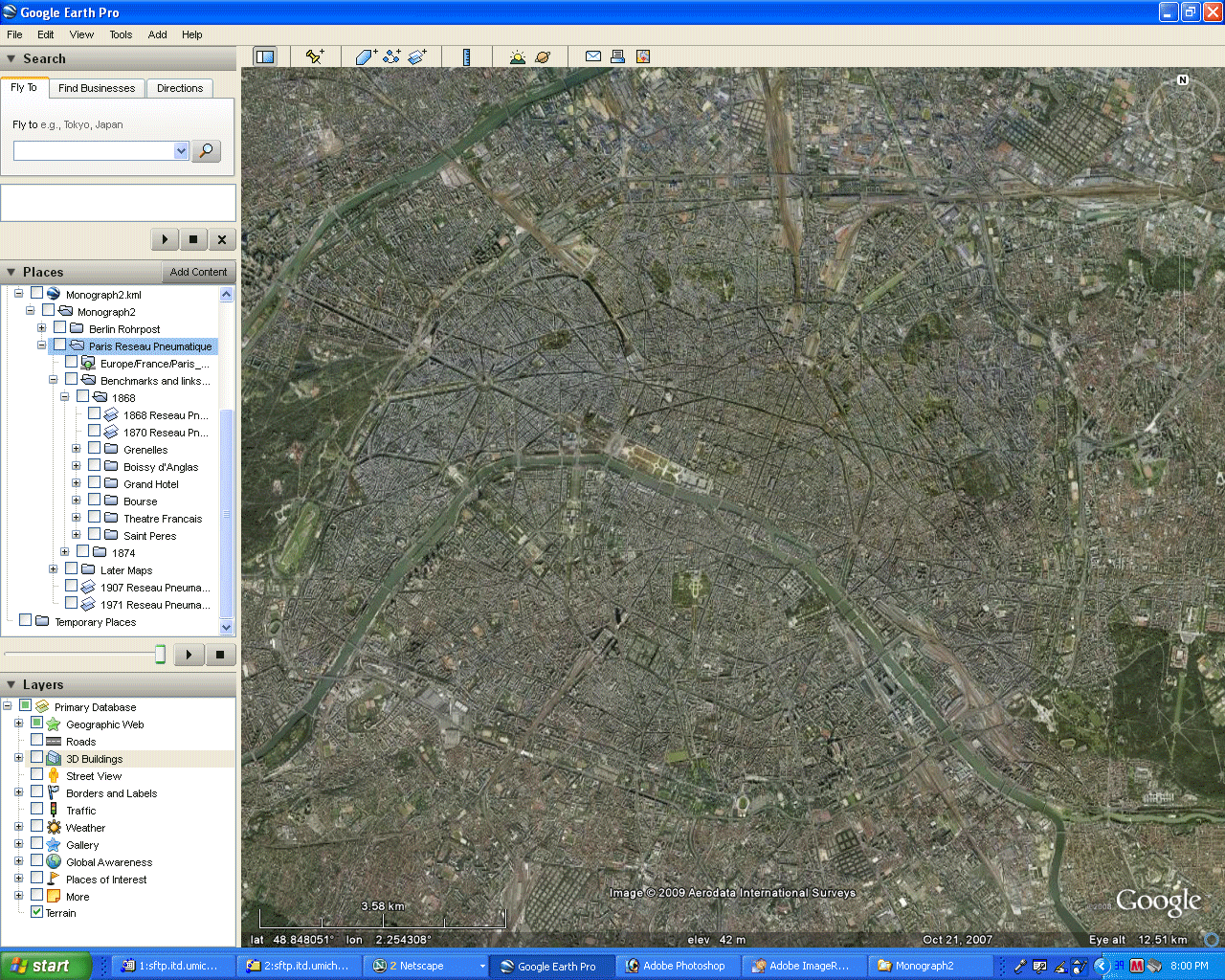Click the Global Awareness globe icon
This screenshot has width=1225, height=980.
[x=54, y=861]
